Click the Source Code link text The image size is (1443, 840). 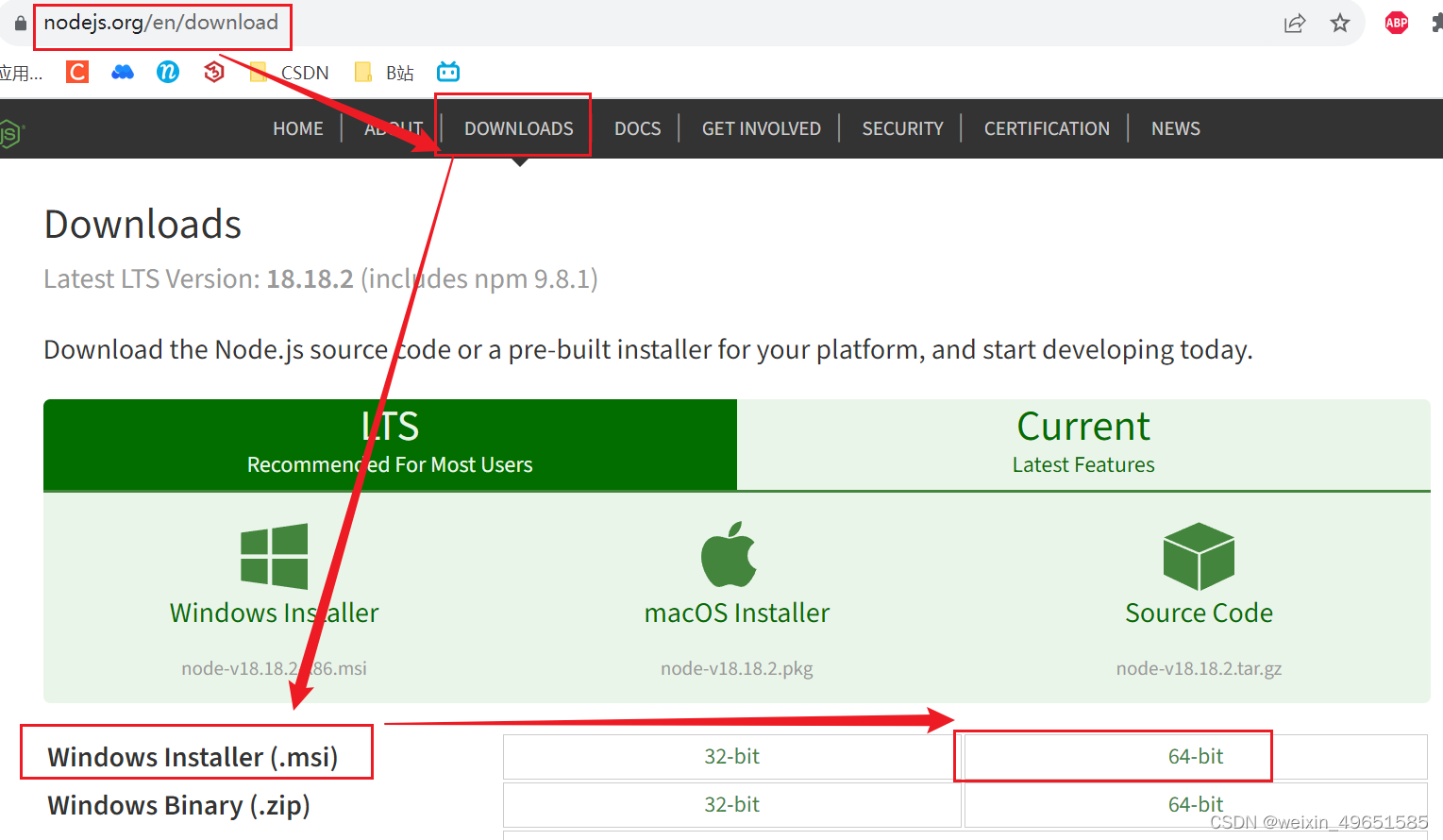[x=1200, y=613]
